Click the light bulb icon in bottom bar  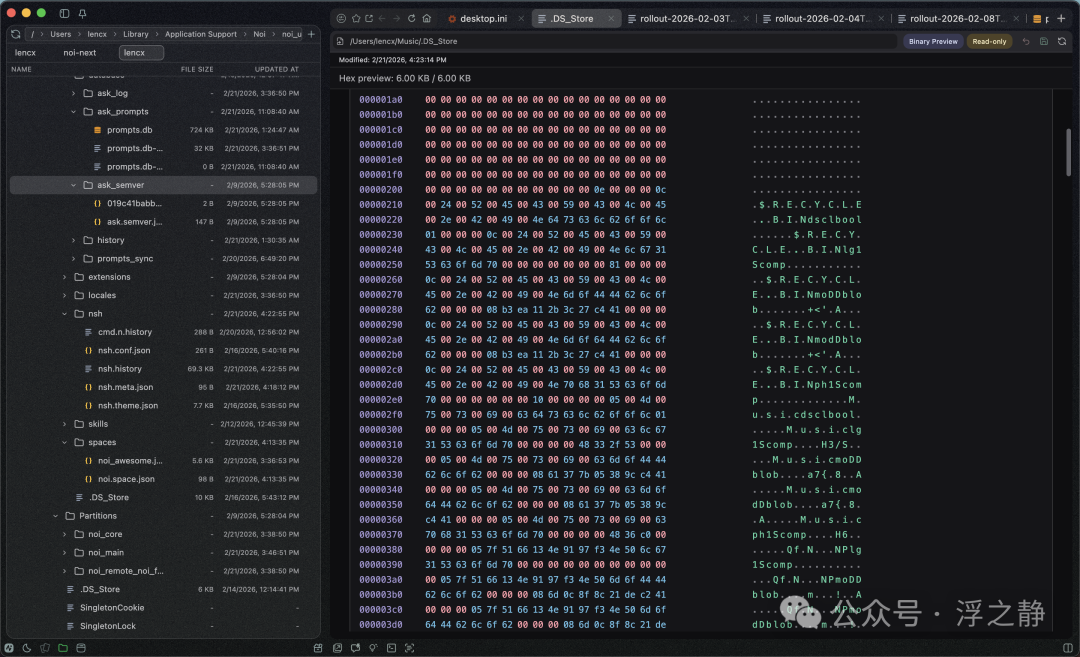373,647
